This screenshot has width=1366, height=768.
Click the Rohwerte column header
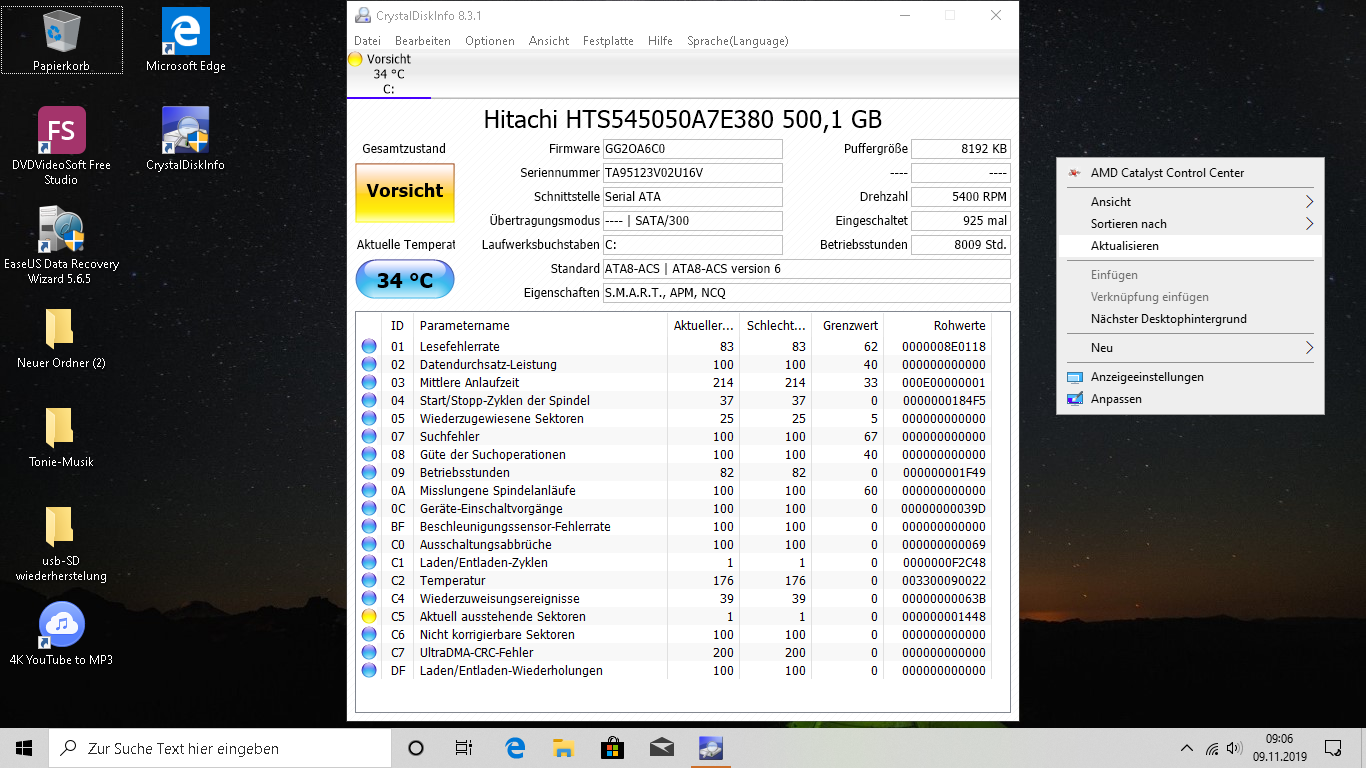[x=937, y=326]
